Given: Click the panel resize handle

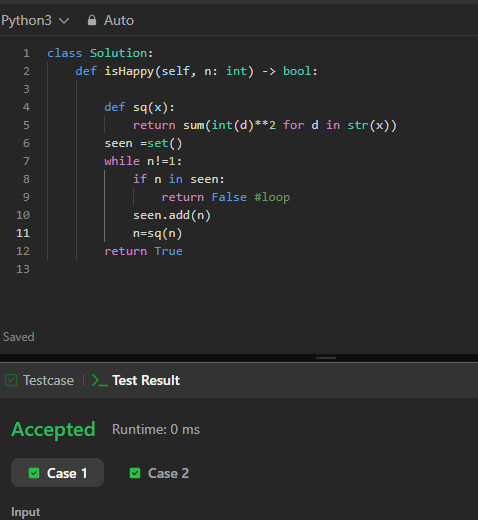Looking at the screenshot, I should click(326, 358).
